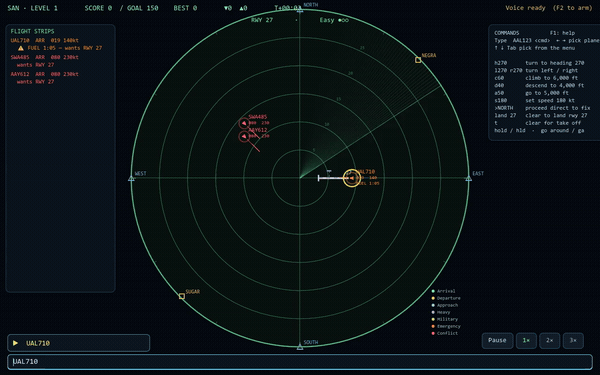Screen dimensions: 600x375
Task: Click the SCORE 0 readout
Action: coord(98,8)
